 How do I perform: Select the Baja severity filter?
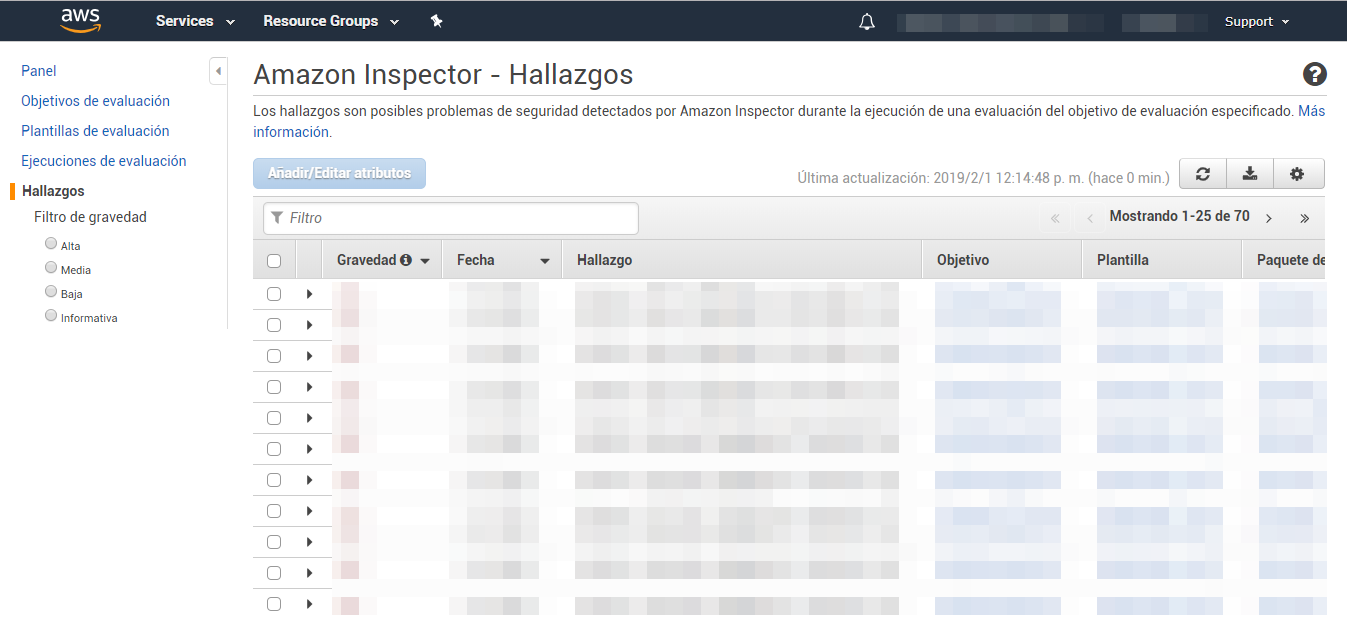click(51, 292)
